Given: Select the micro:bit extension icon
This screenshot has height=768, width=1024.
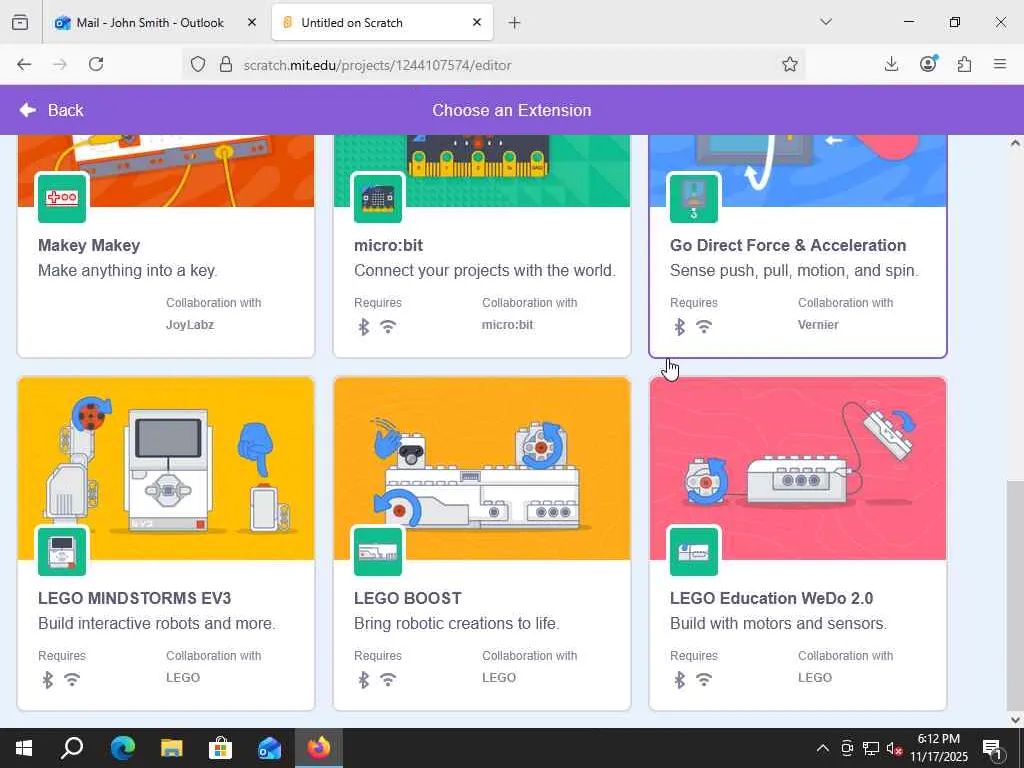Looking at the screenshot, I should [x=377, y=198].
